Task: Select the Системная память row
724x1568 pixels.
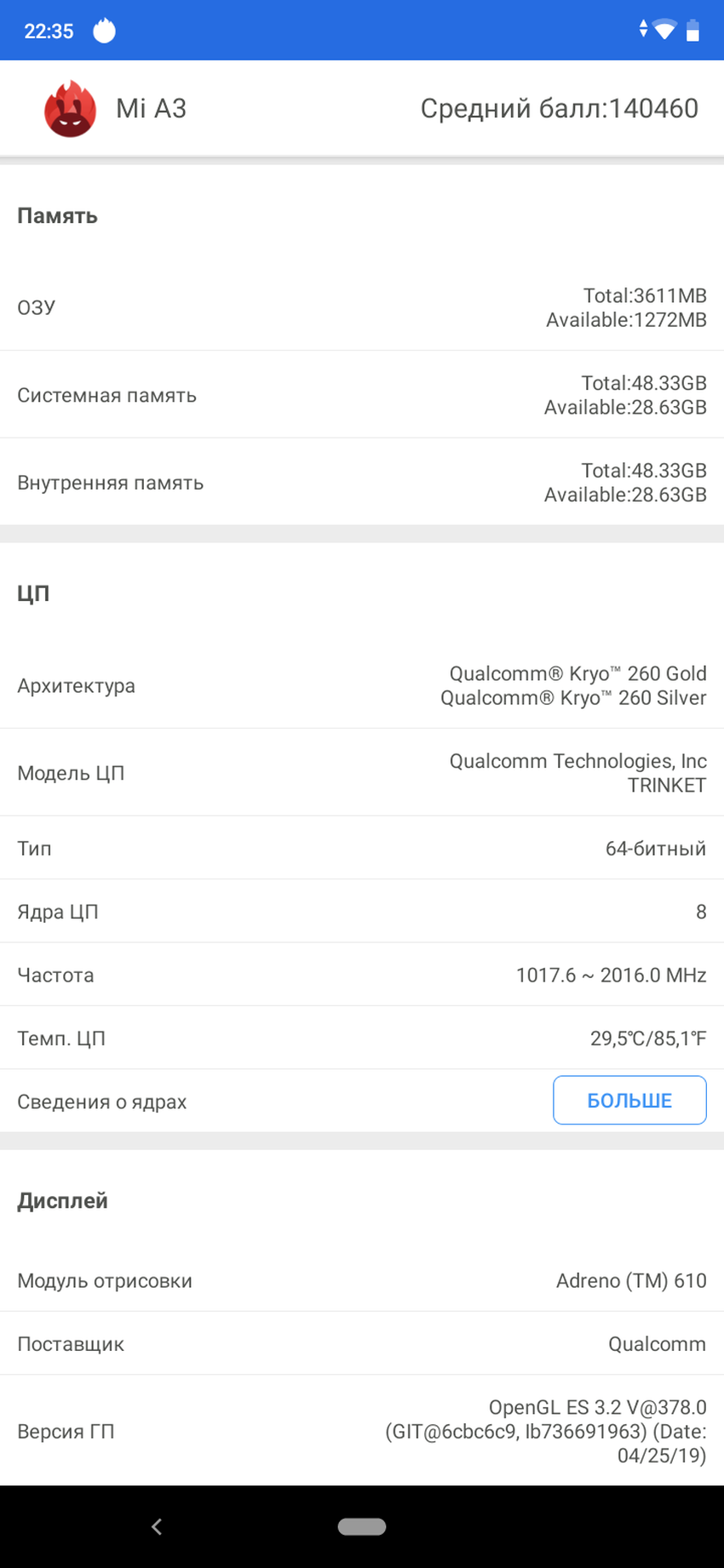Action: tap(362, 395)
